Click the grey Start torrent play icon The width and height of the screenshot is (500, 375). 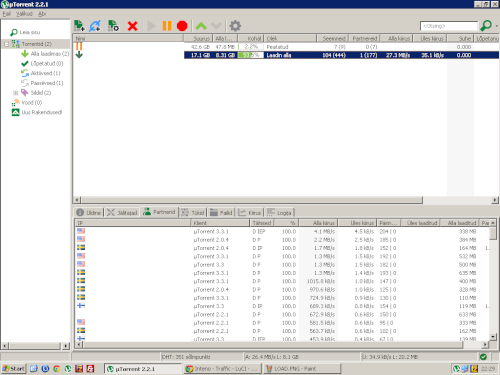click(151, 26)
